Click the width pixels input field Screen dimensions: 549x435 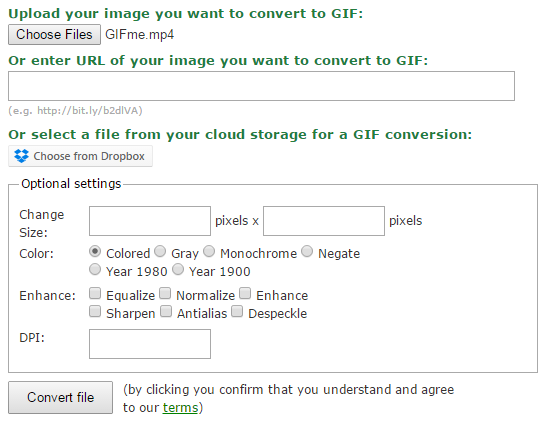tap(150, 221)
